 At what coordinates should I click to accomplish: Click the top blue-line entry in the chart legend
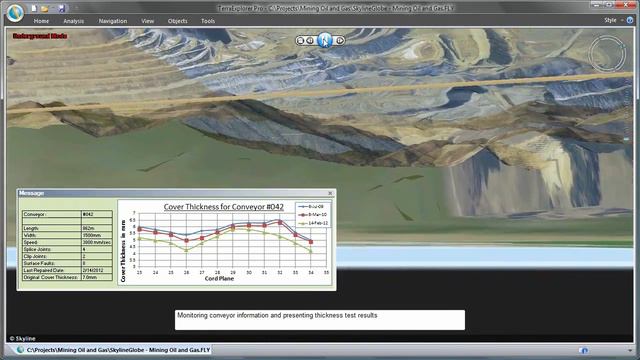(x=312, y=207)
